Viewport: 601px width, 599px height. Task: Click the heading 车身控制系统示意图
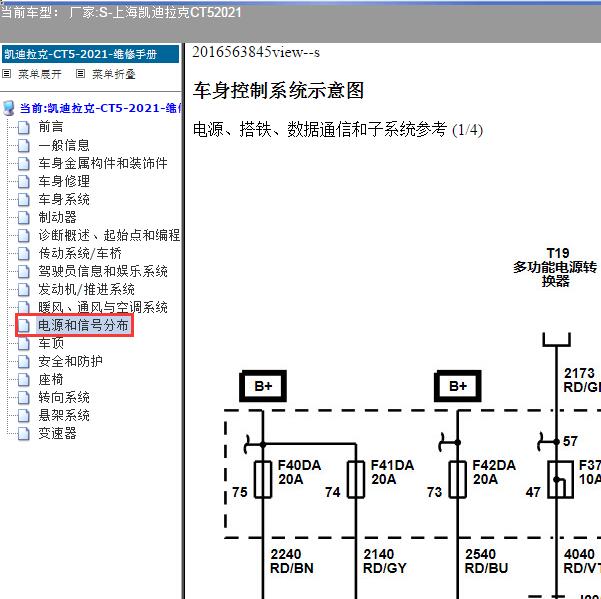click(278, 91)
